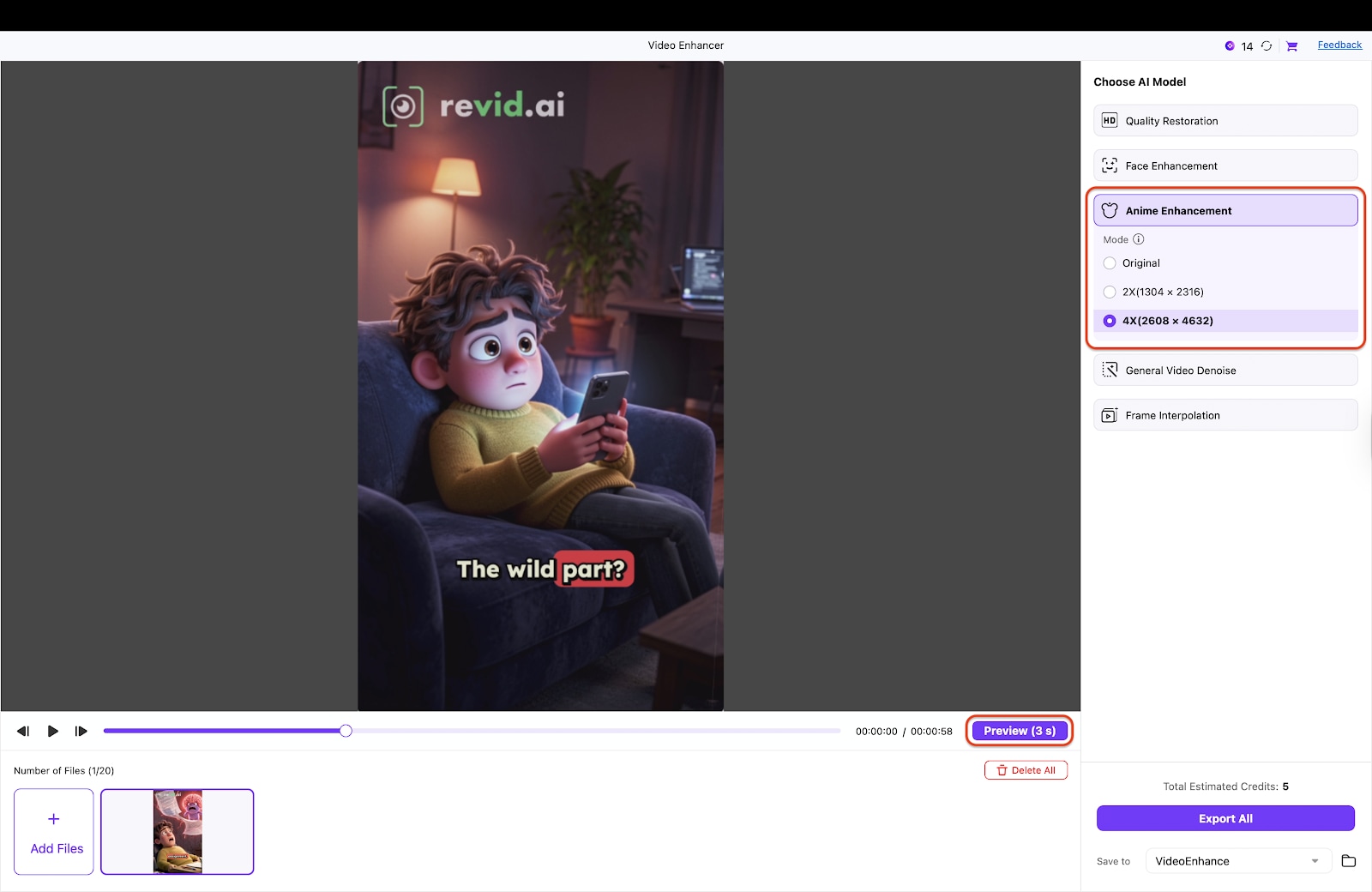Click the HD Quality Restoration icon
This screenshot has height=892, width=1372.
[1110, 121]
